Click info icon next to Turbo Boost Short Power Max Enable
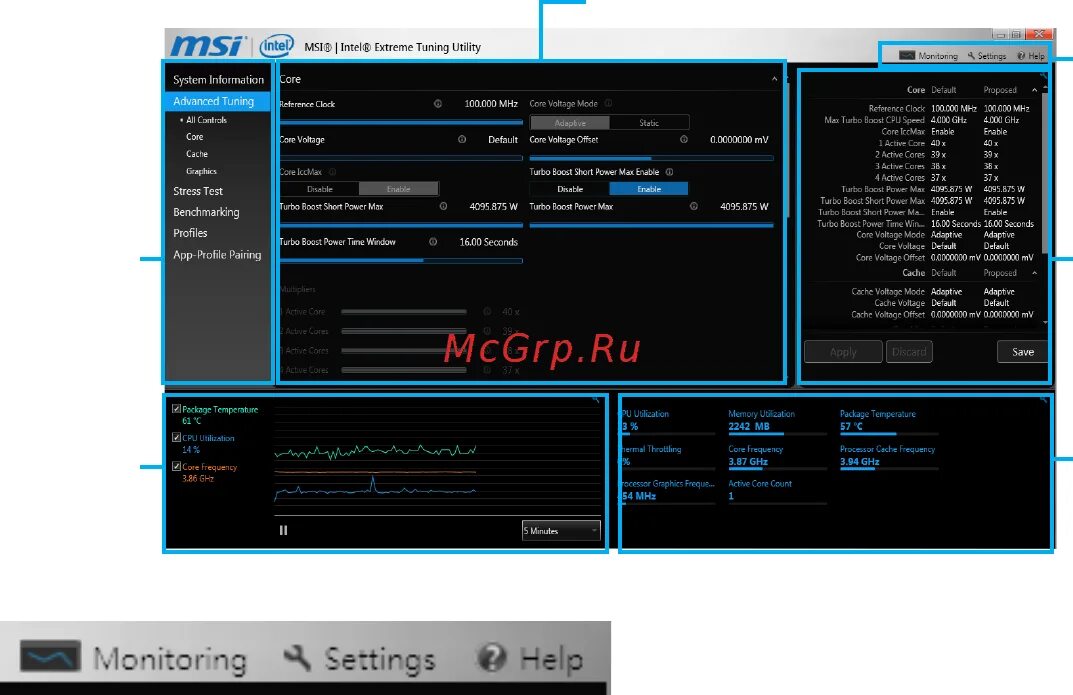This screenshot has height=695, width=1073. click(x=669, y=172)
